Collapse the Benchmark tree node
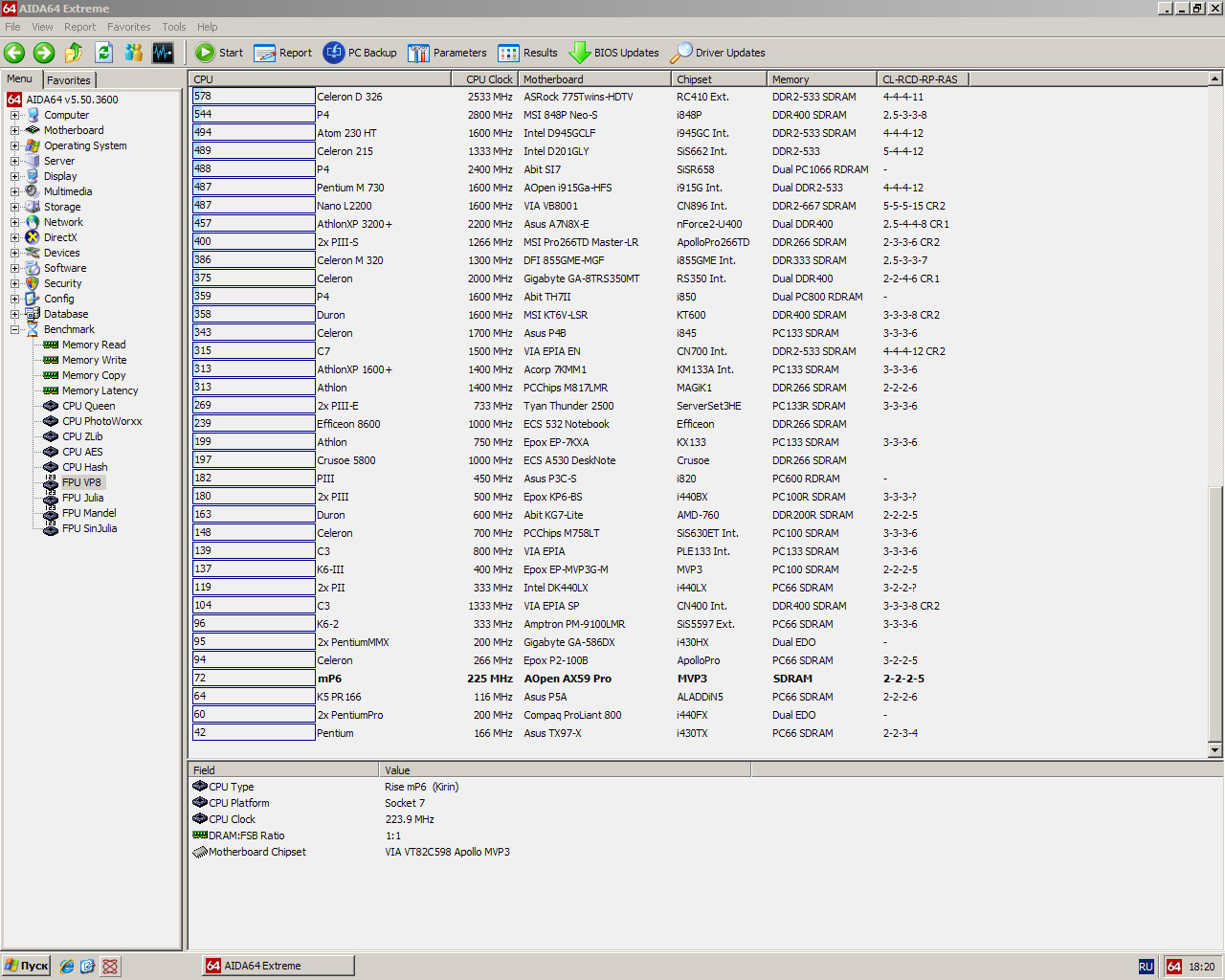Screen dimensions: 1225x980 (x=14, y=329)
